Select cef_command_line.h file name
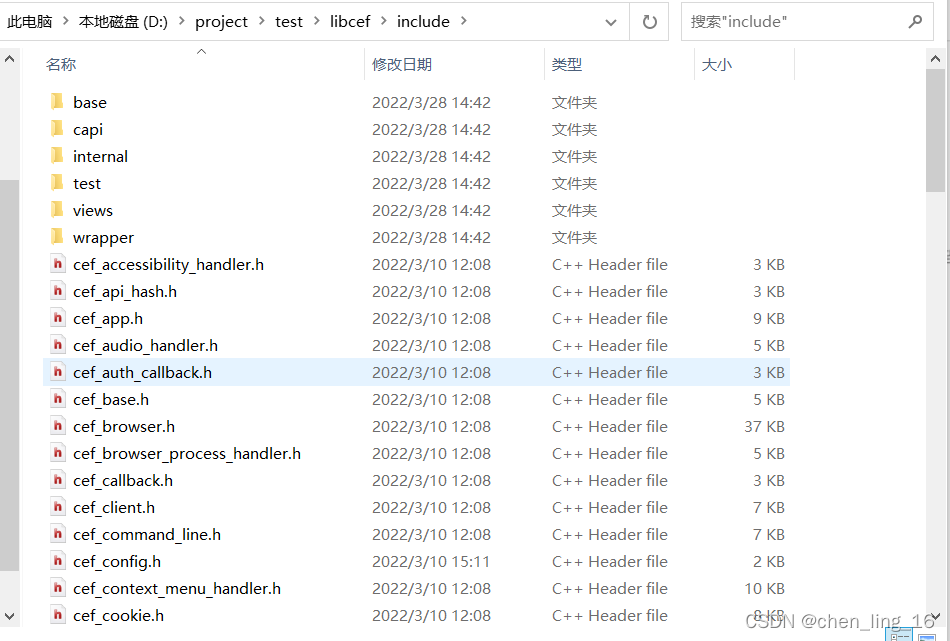This screenshot has width=950, height=641. click(x=147, y=534)
